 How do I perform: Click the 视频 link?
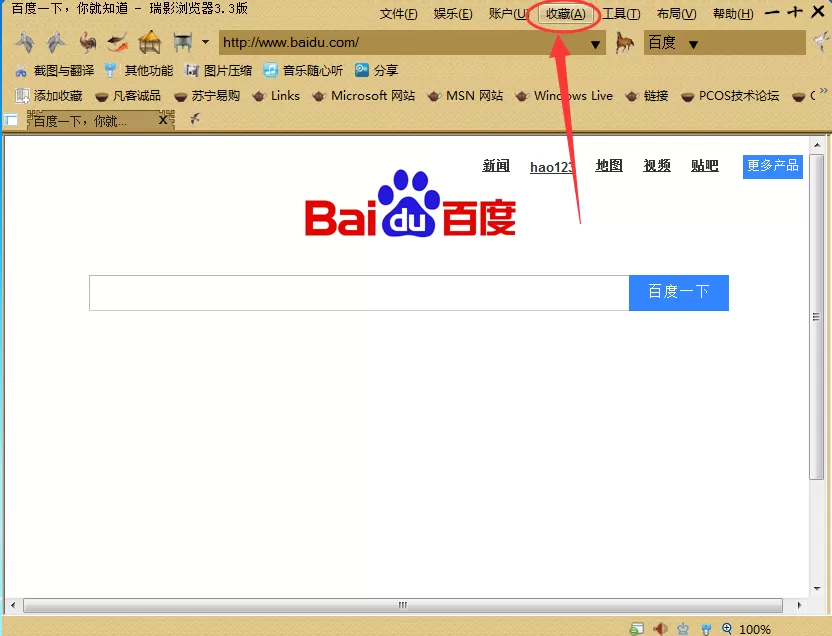pyautogui.click(x=657, y=166)
